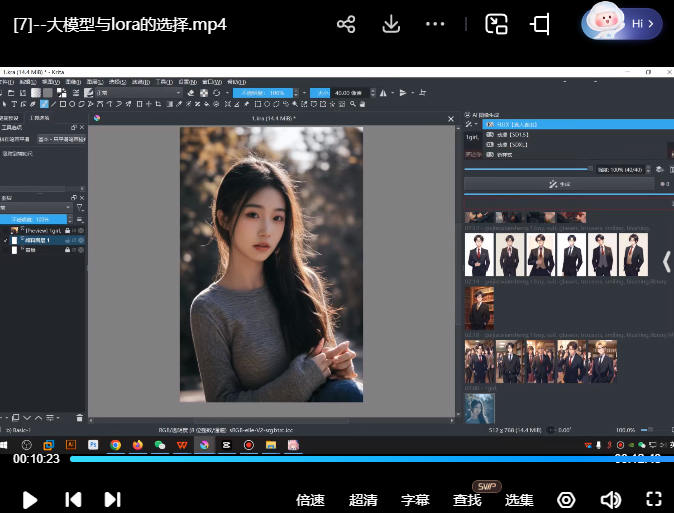This screenshot has height=513, width=674.
Task: Open the 倍速 playback speed menu
Action: (311, 500)
